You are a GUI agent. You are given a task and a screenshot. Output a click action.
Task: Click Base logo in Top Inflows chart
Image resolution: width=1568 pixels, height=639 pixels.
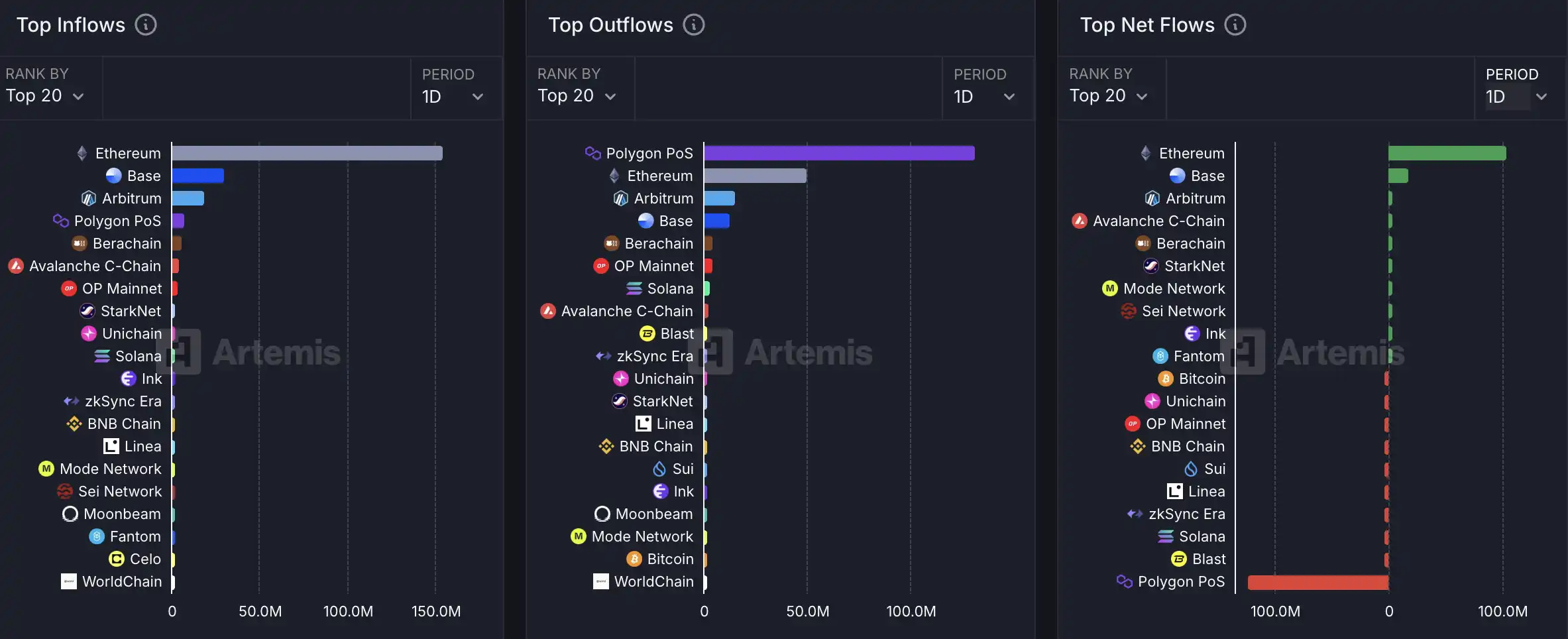coord(114,176)
